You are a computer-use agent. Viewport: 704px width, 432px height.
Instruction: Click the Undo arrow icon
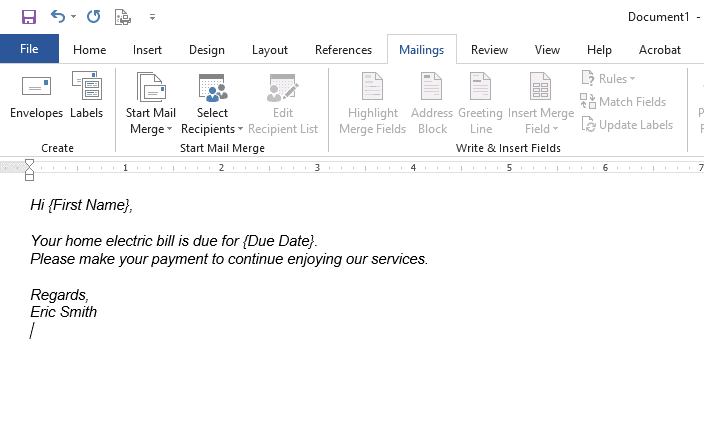point(58,17)
